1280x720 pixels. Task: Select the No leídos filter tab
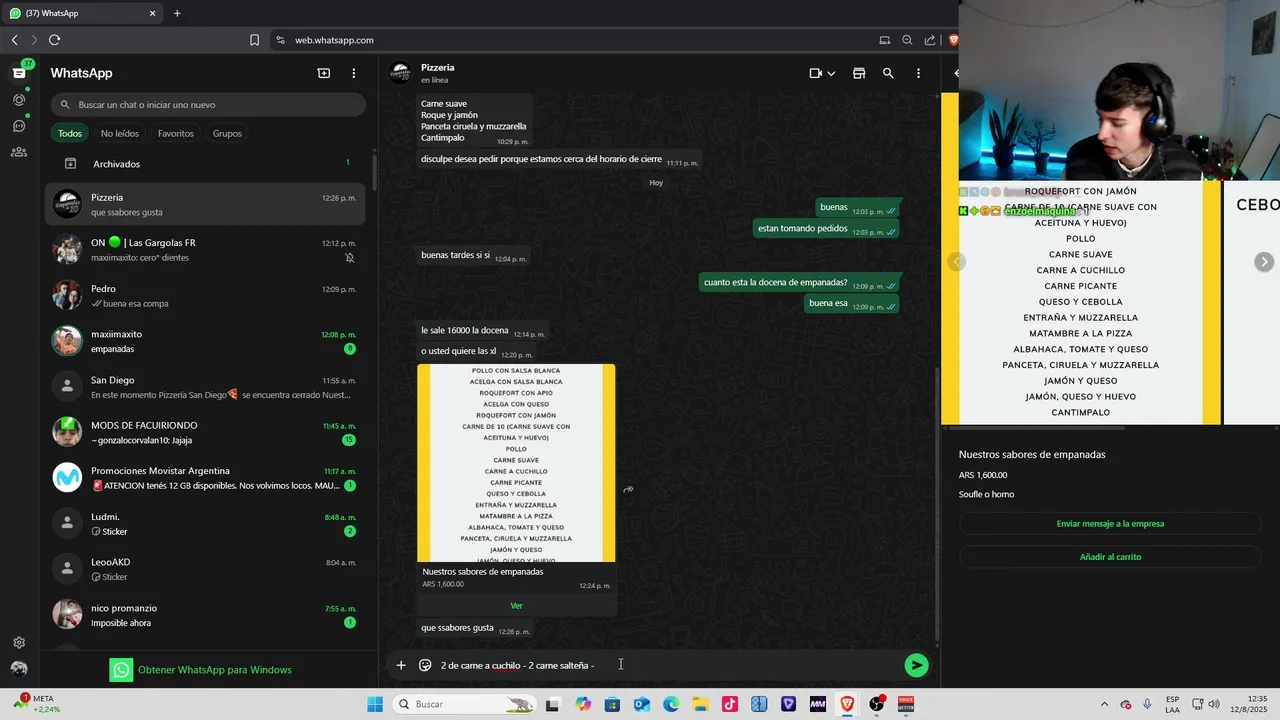coord(120,133)
